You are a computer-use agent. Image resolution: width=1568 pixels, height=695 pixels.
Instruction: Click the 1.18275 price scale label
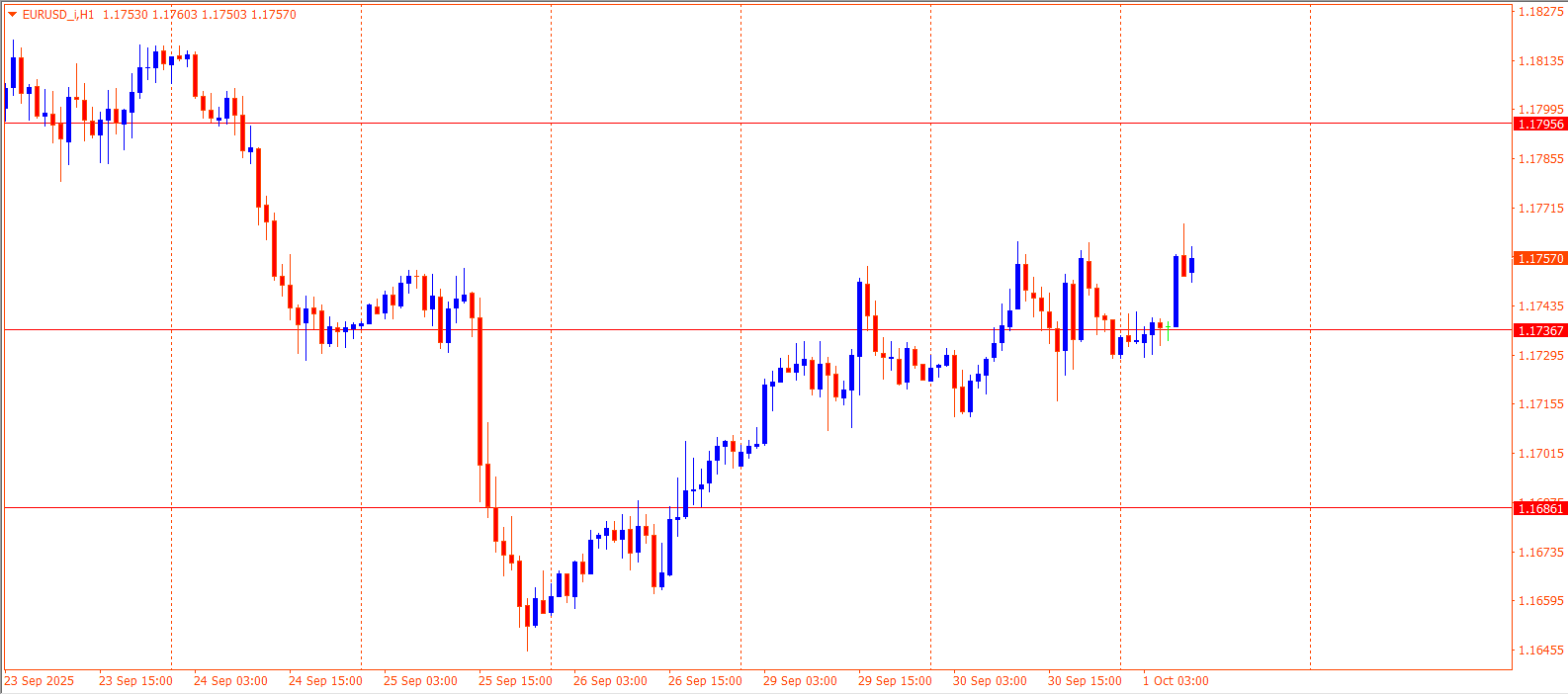click(1540, 12)
